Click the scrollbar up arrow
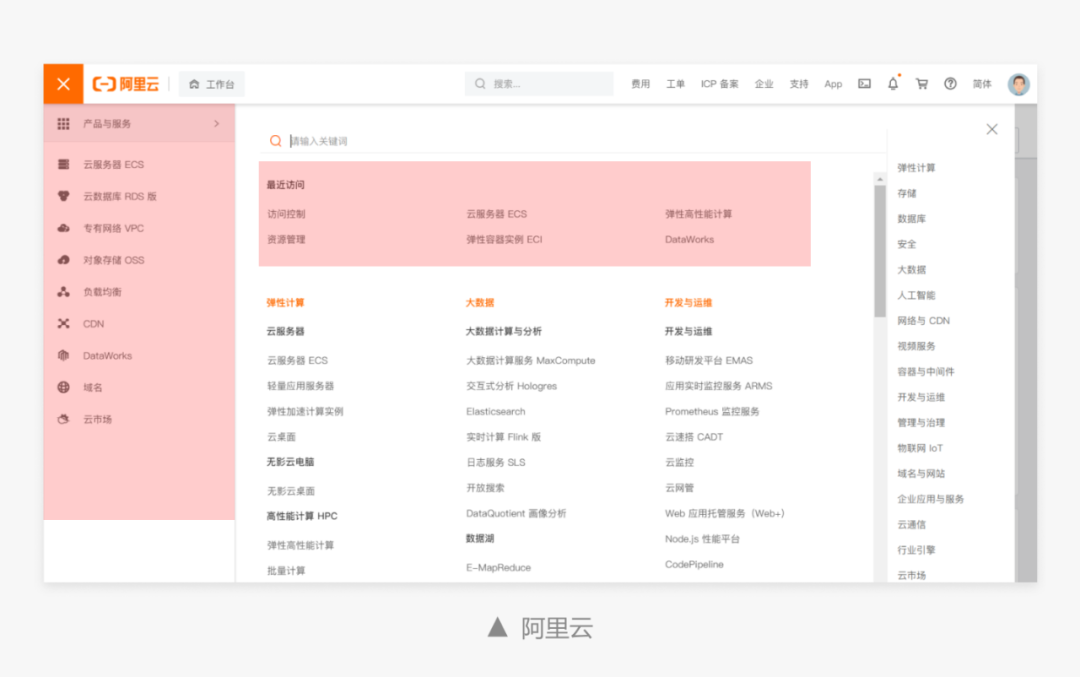The image size is (1080, 677). pyautogui.click(x=880, y=179)
